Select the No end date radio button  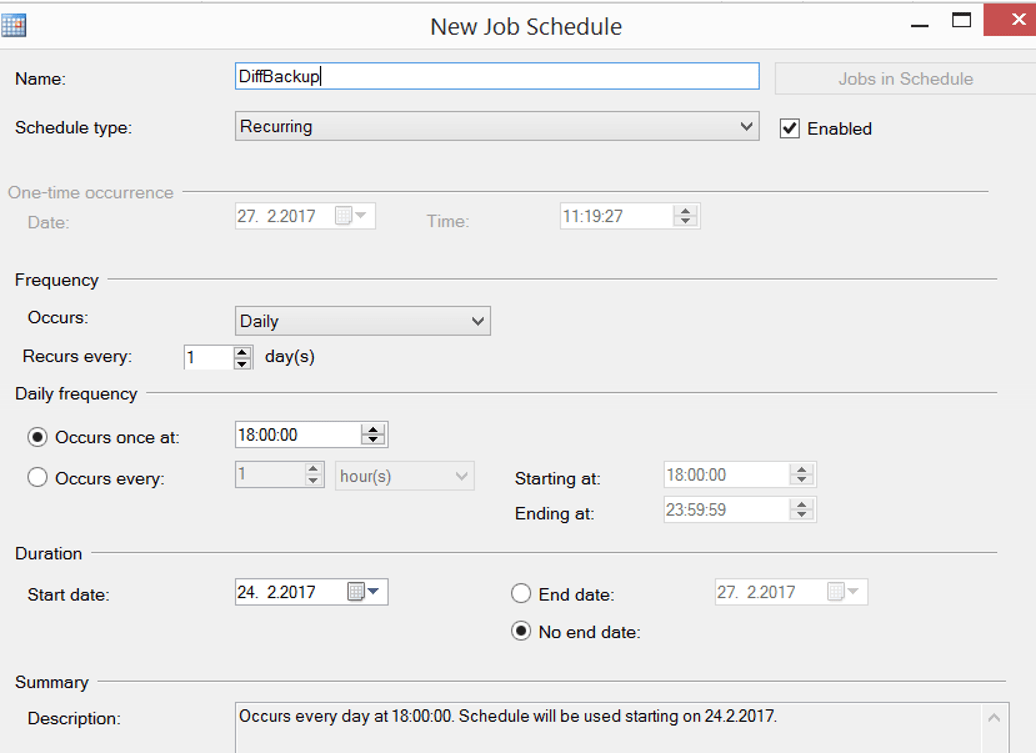click(521, 631)
